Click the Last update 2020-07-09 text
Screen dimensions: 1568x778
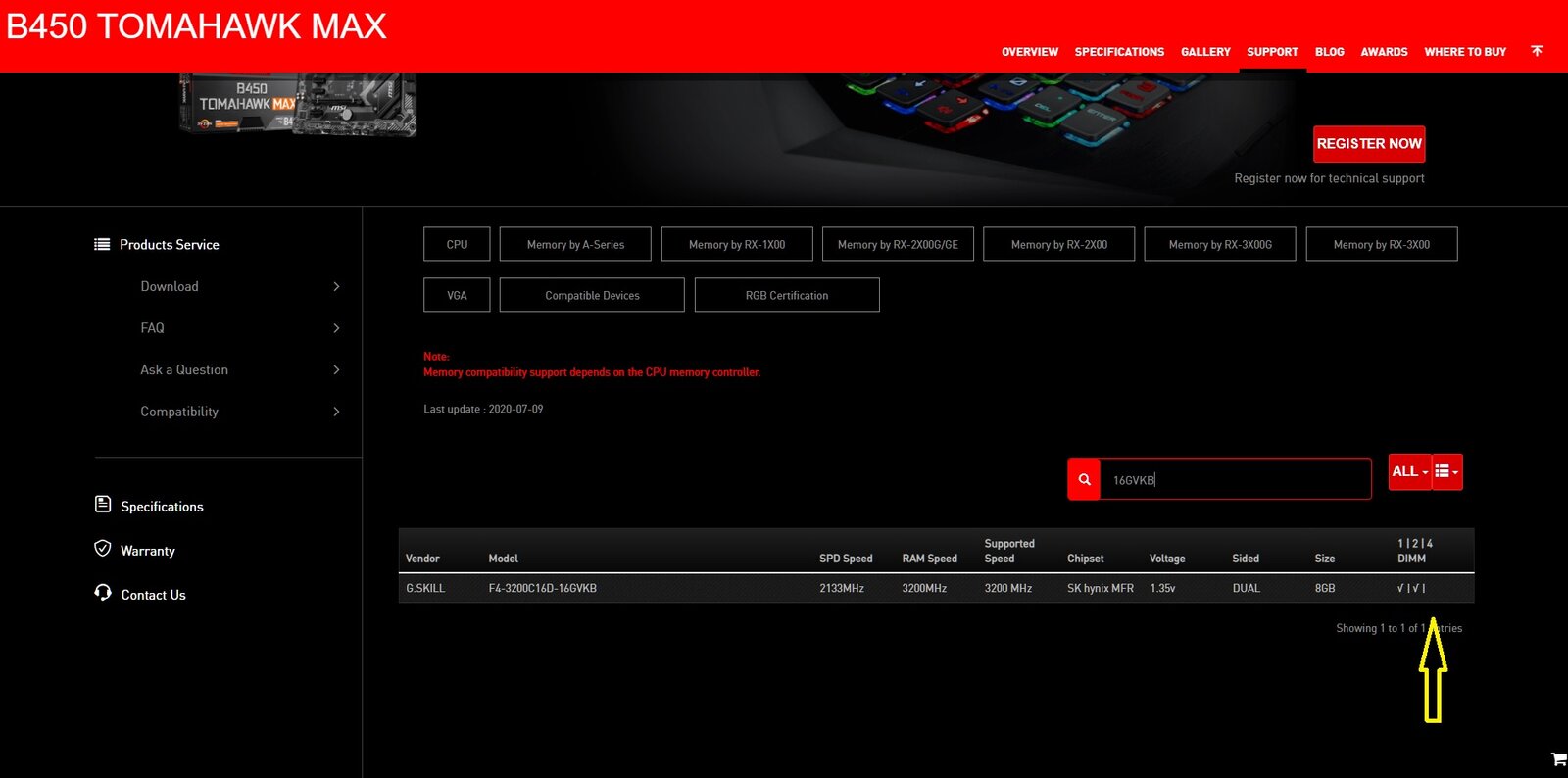(483, 409)
